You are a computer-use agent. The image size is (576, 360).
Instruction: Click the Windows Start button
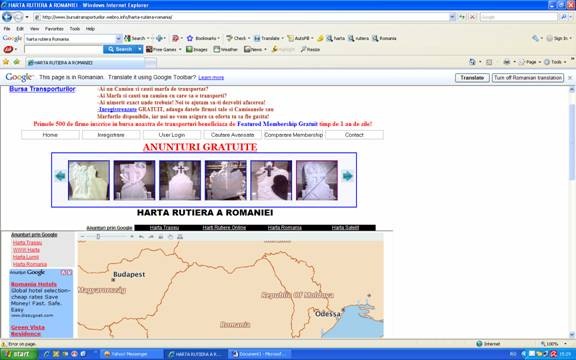click(x=19, y=354)
